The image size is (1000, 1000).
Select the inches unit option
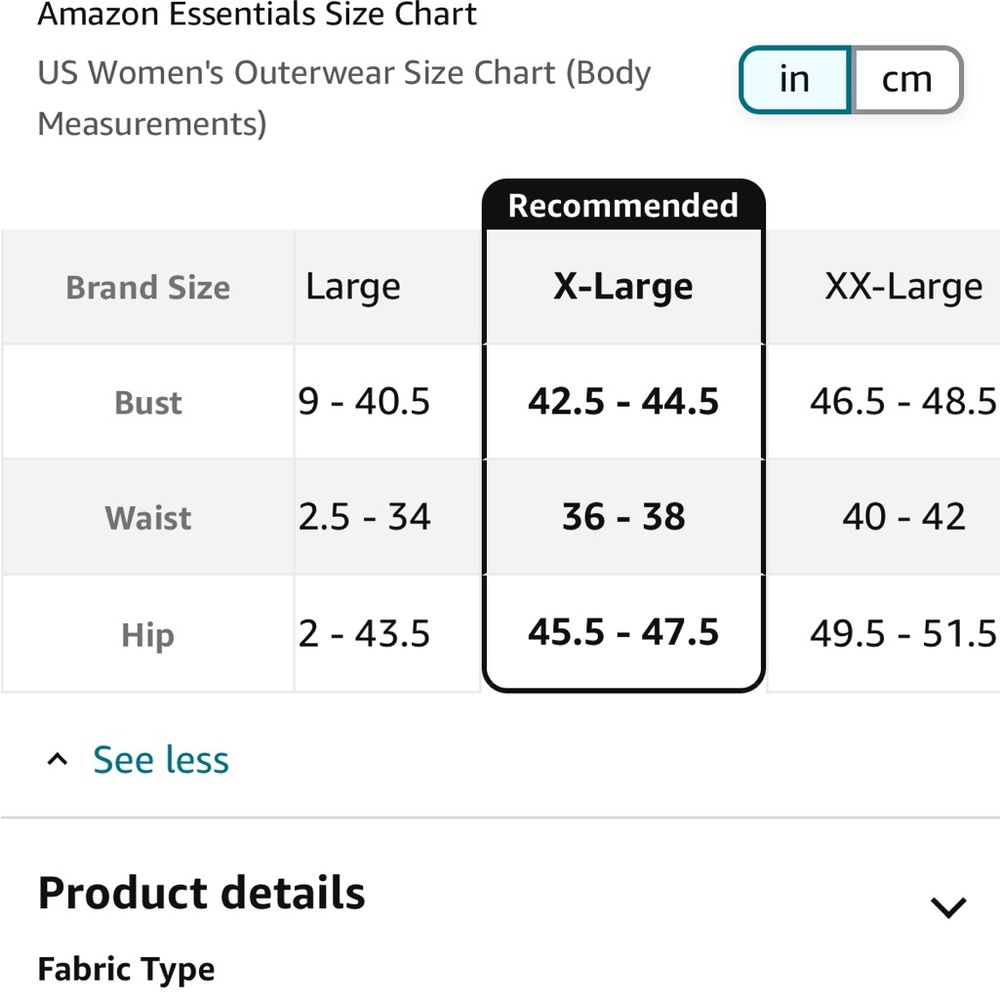[x=794, y=80]
